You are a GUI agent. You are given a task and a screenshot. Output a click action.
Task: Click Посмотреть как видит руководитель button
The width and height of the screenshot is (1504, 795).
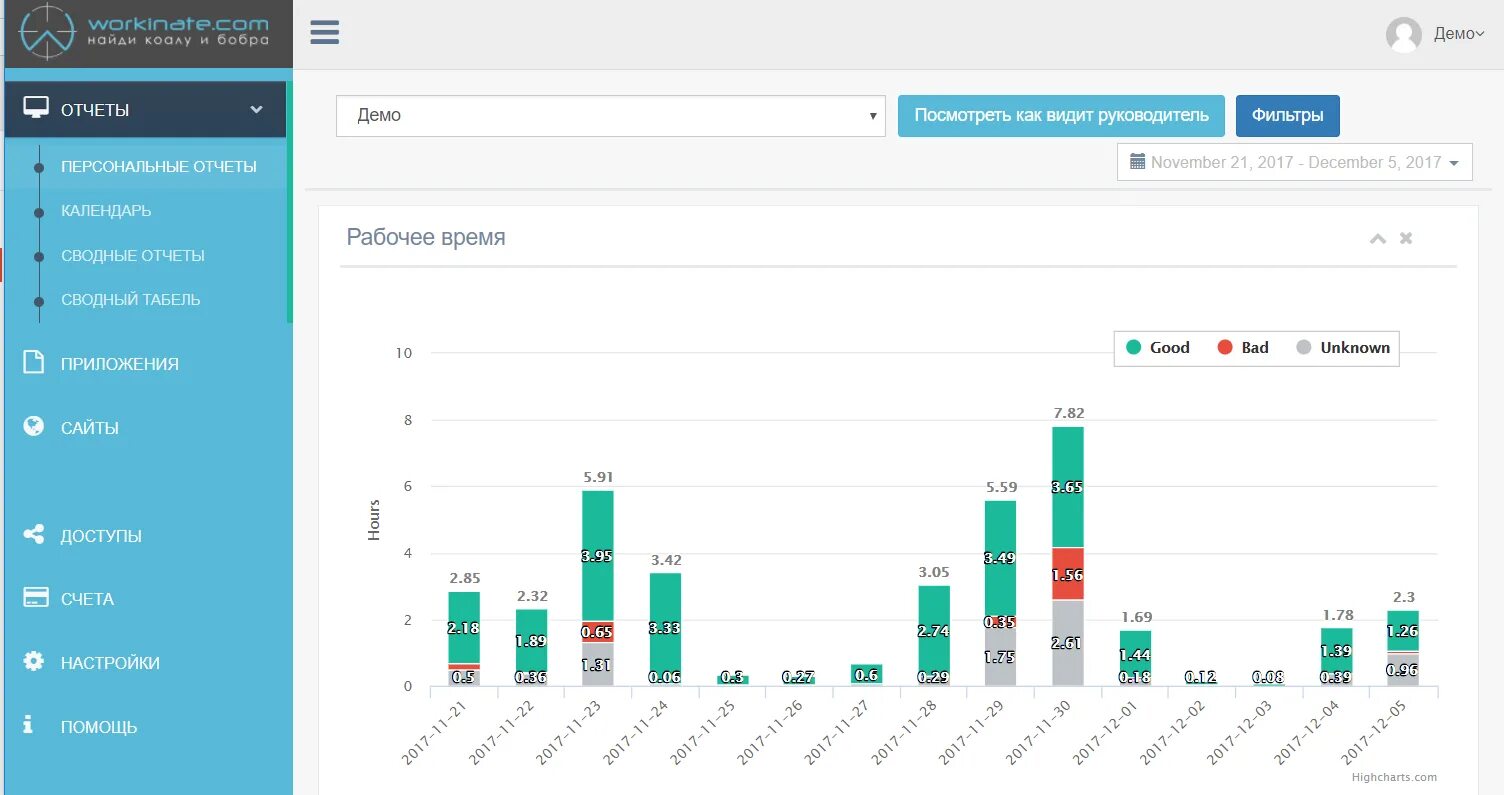[1061, 116]
